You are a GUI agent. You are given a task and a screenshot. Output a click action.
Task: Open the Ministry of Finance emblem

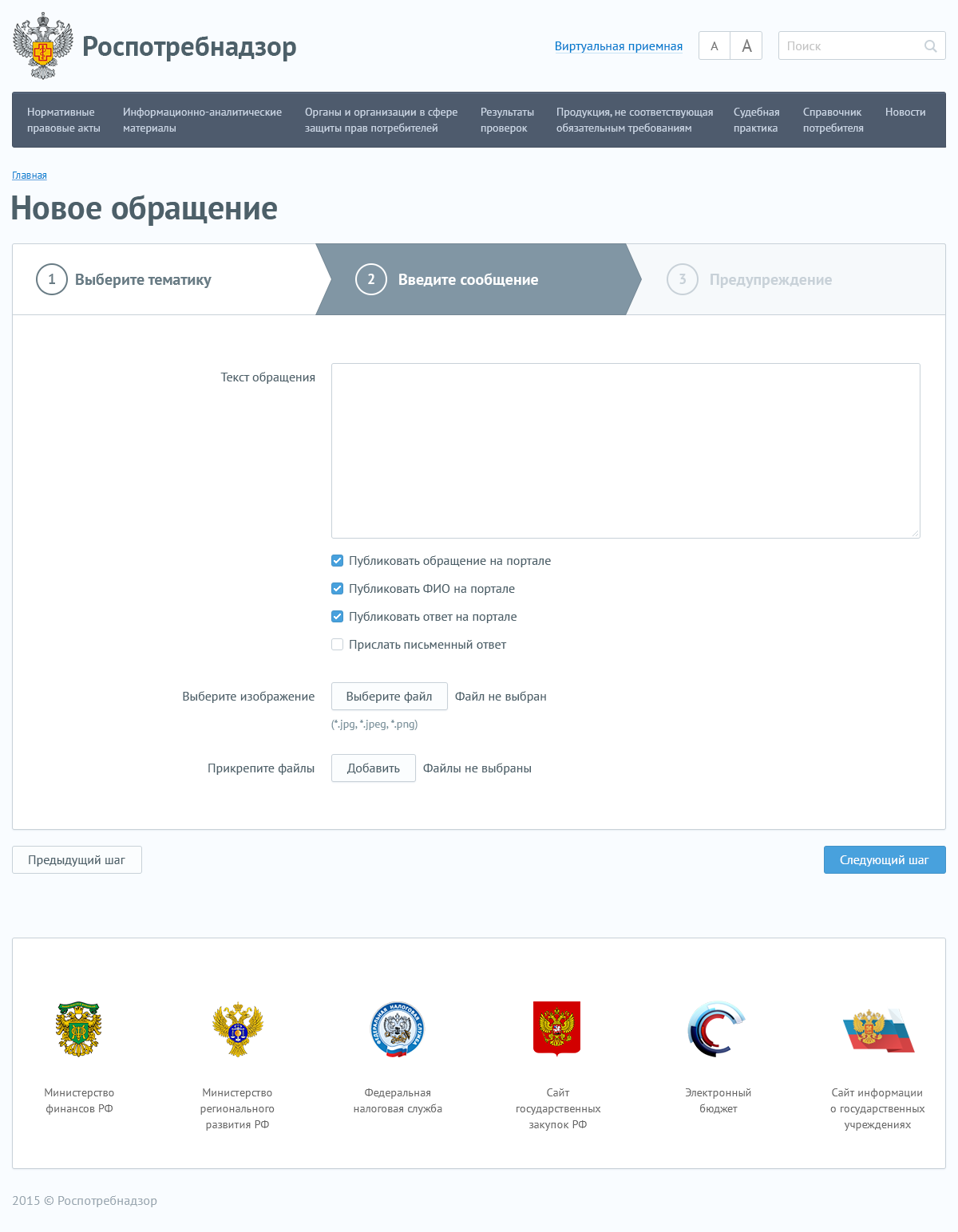pos(78,1029)
